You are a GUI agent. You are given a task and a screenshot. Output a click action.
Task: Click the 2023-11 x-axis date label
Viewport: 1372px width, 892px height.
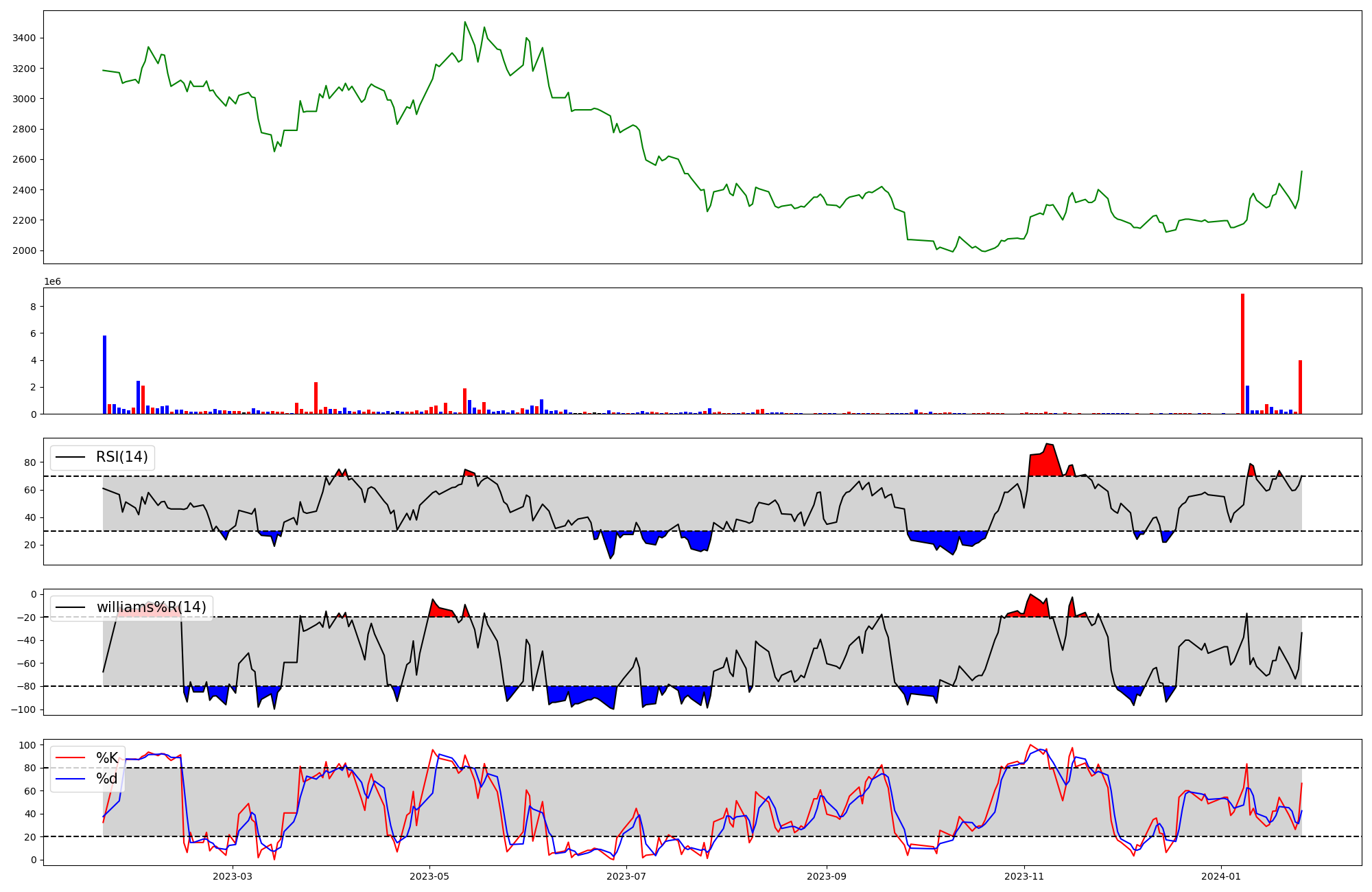[x=1024, y=876]
